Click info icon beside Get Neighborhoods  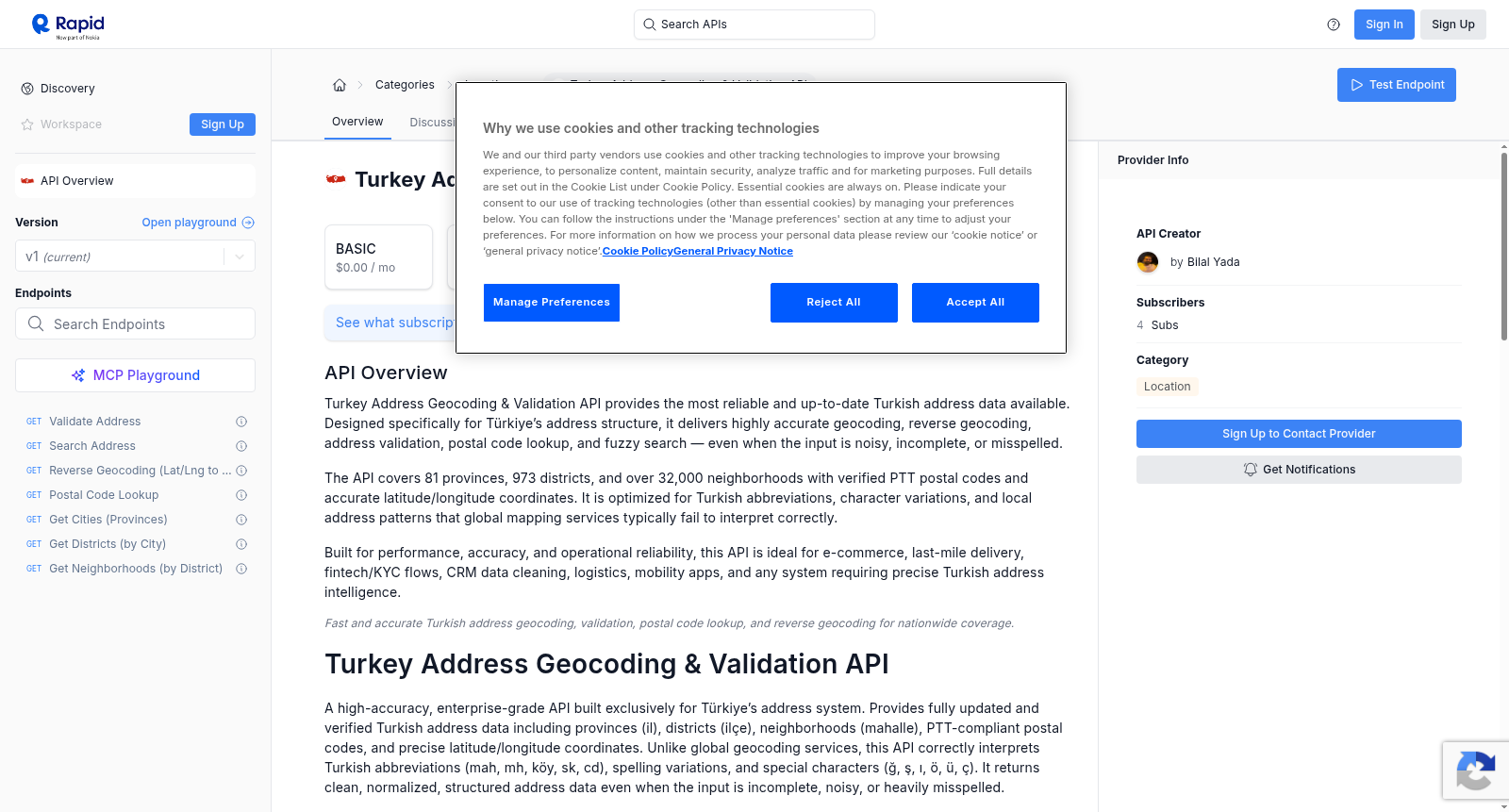241,569
